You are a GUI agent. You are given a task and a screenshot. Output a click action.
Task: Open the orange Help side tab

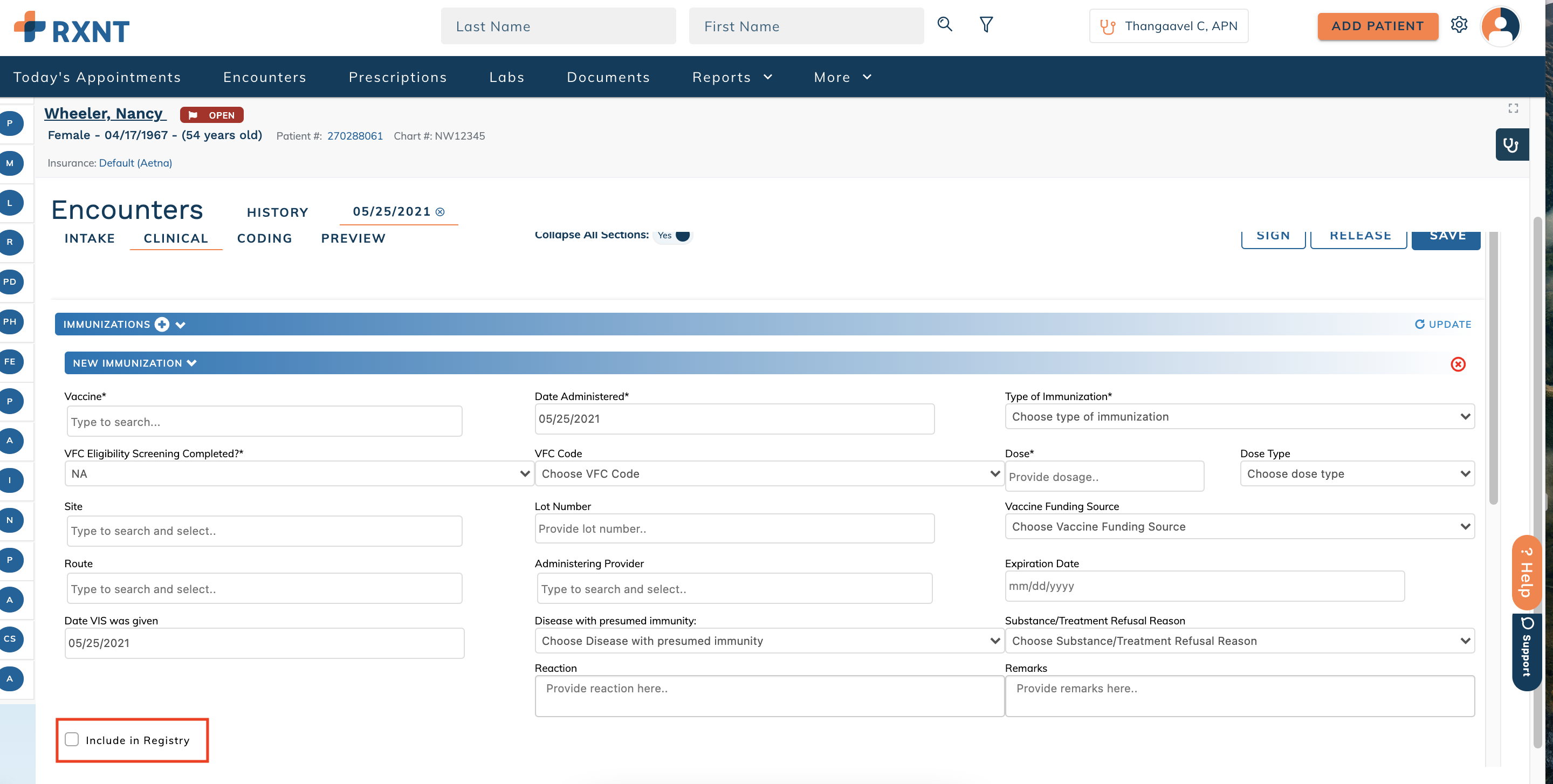(x=1526, y=573)
